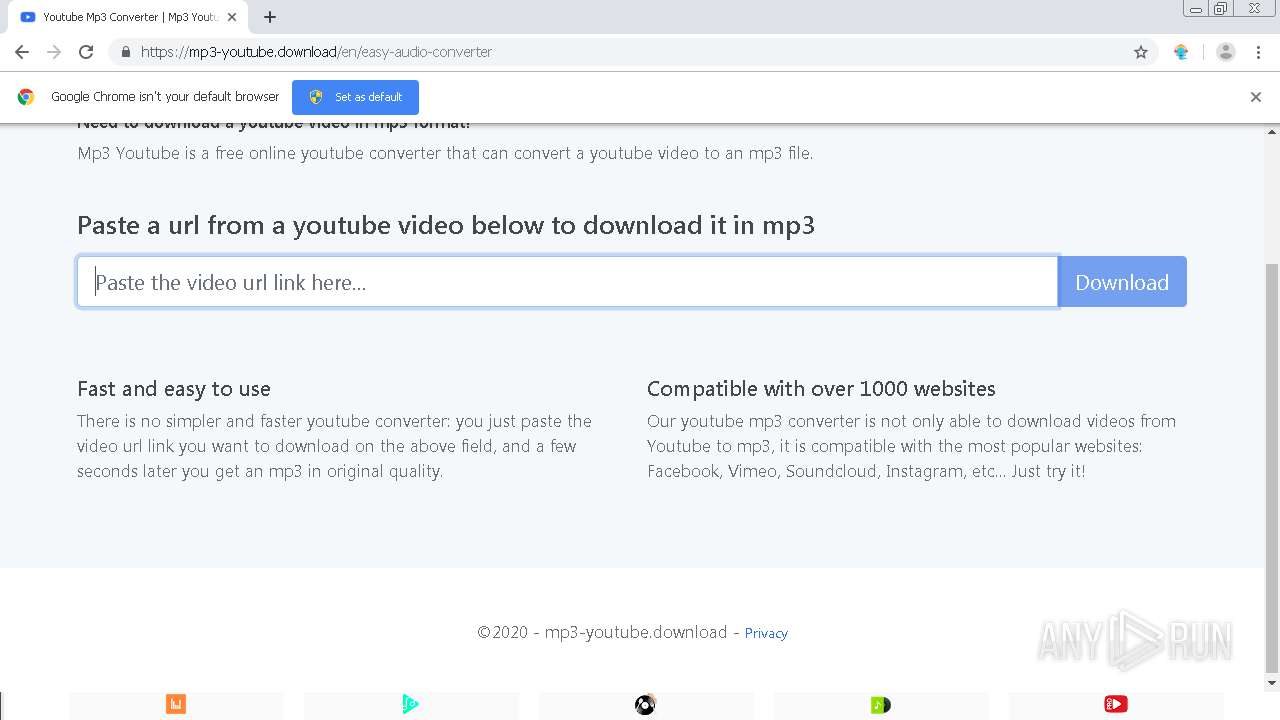
Task: Click the green play icon tile
Action: point(411,705)
